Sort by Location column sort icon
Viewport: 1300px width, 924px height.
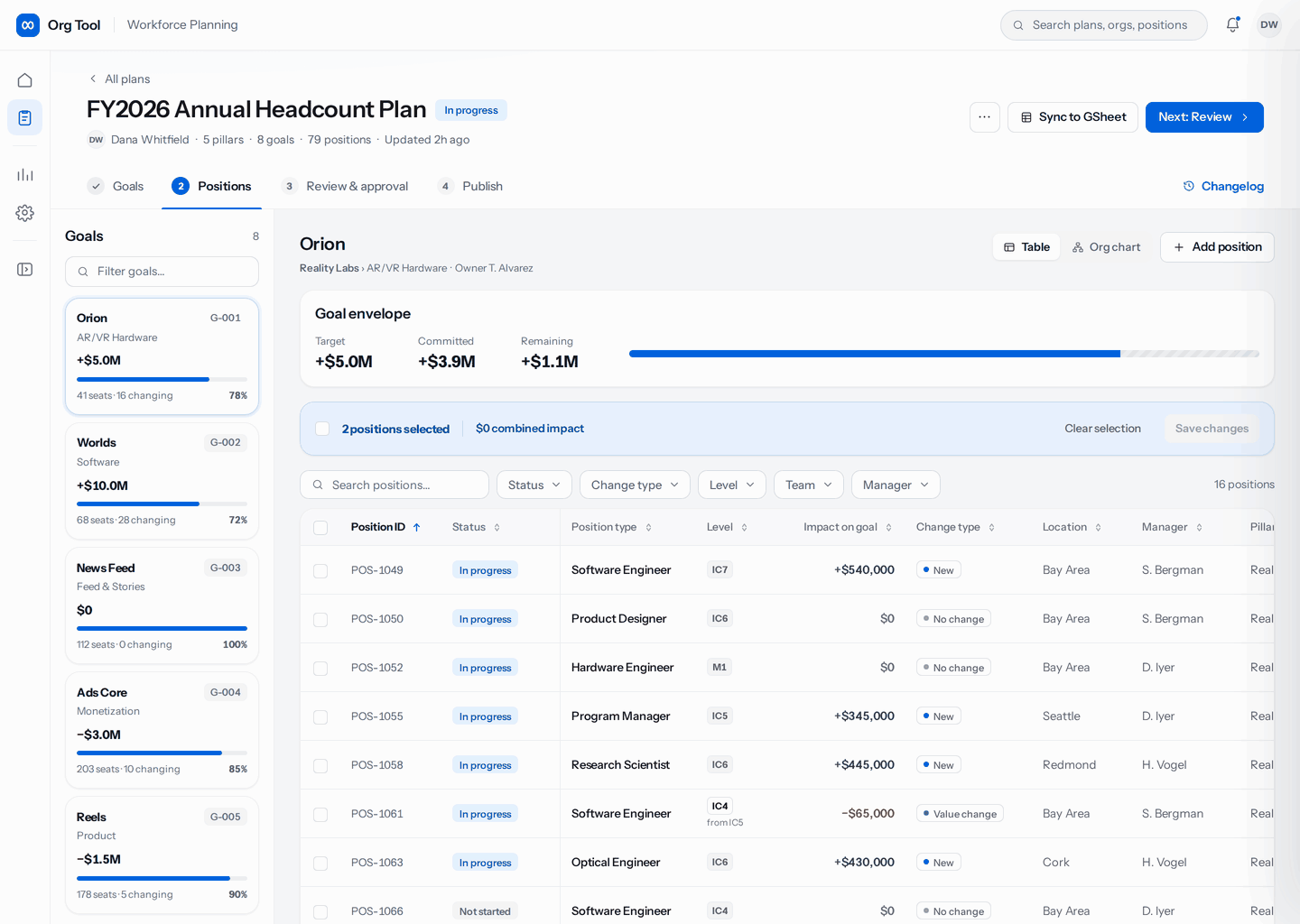1098,528
